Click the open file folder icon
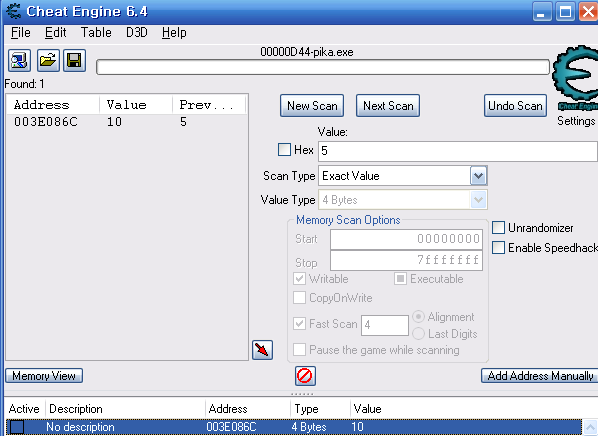 click(48, 61)
